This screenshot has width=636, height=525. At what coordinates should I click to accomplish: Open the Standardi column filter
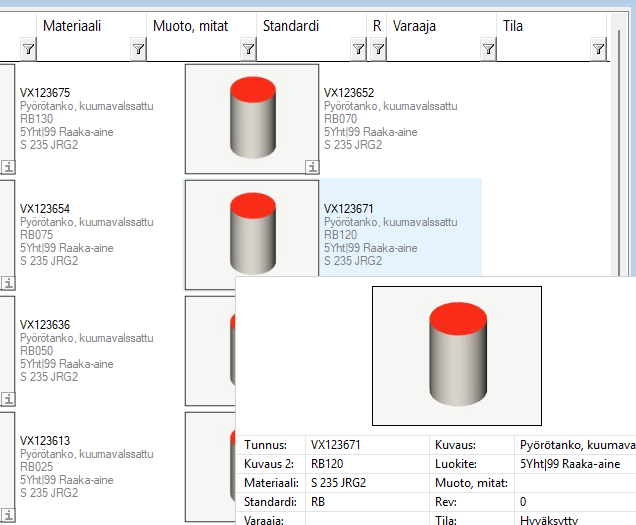point(358,48)
